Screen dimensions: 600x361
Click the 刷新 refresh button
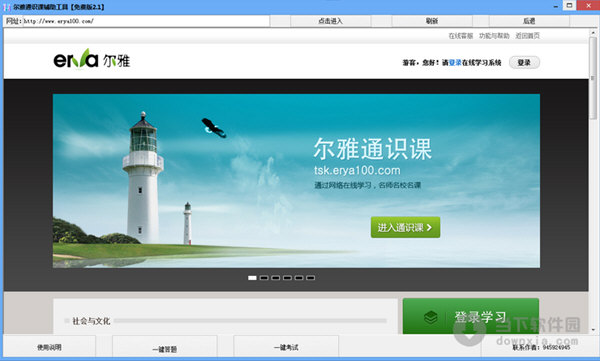pos(432,21)
